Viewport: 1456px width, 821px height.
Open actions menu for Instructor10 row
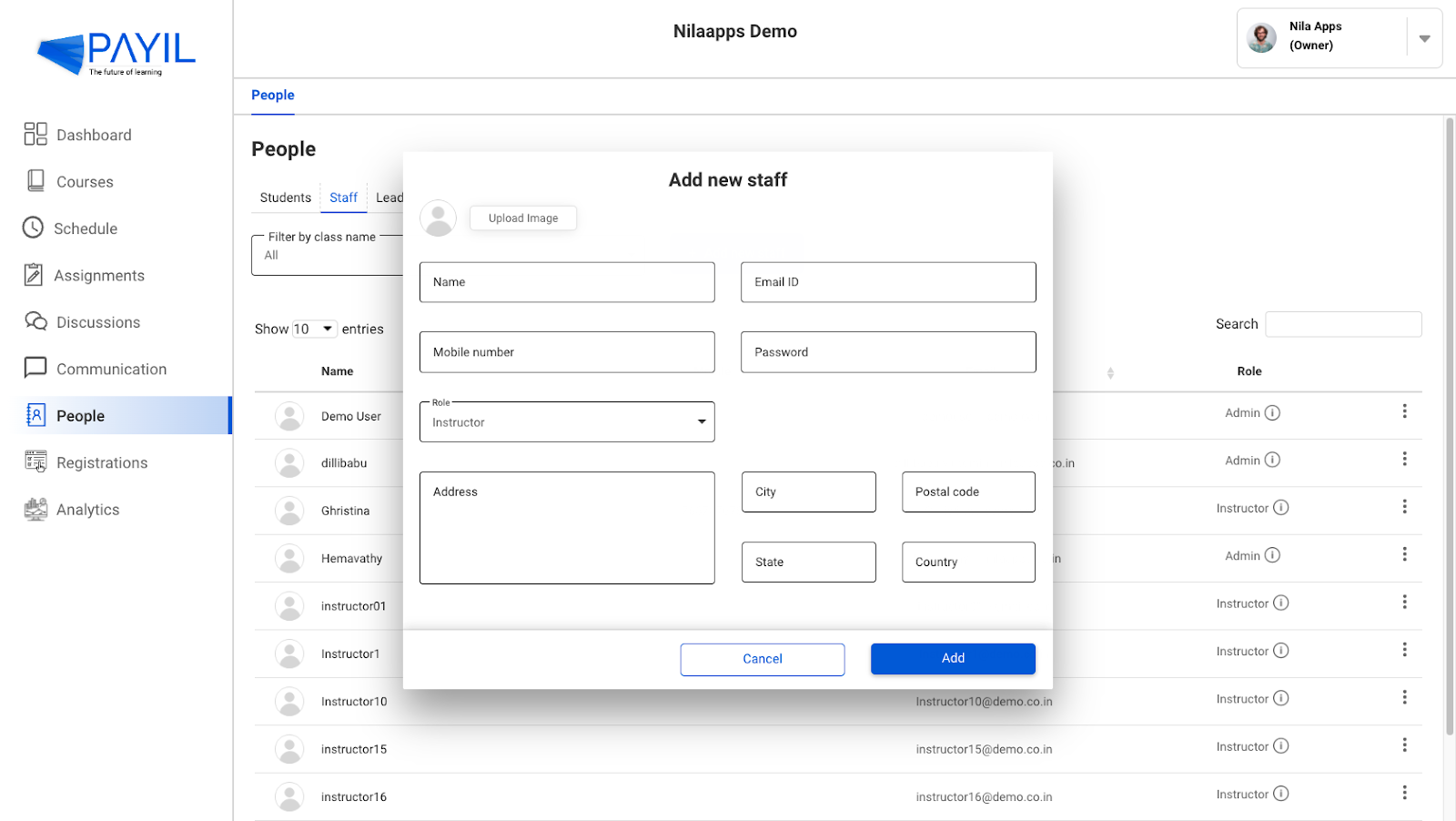(x=1404, y=697)
